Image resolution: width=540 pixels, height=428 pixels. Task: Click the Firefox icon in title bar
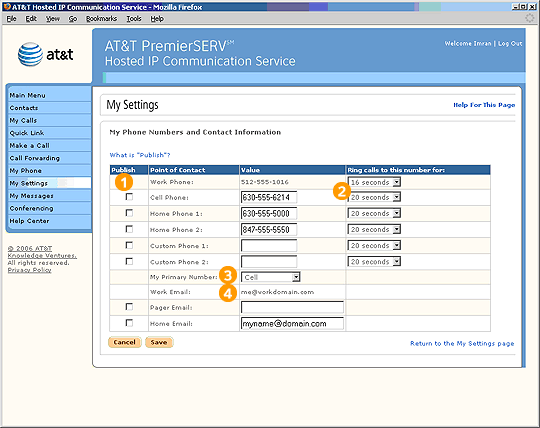tap(7, 7)
